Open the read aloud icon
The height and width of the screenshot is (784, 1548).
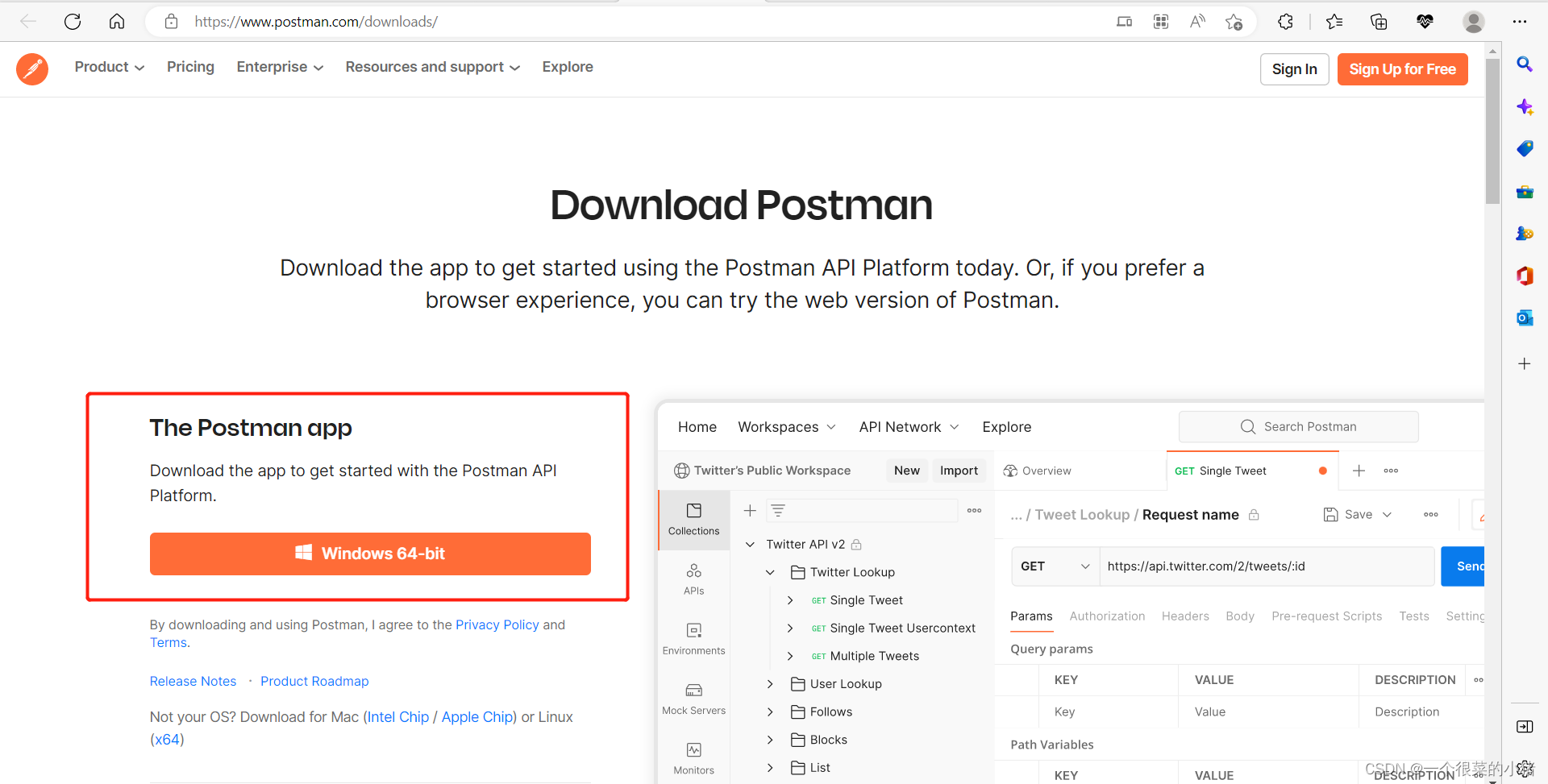coord(1197,22)
